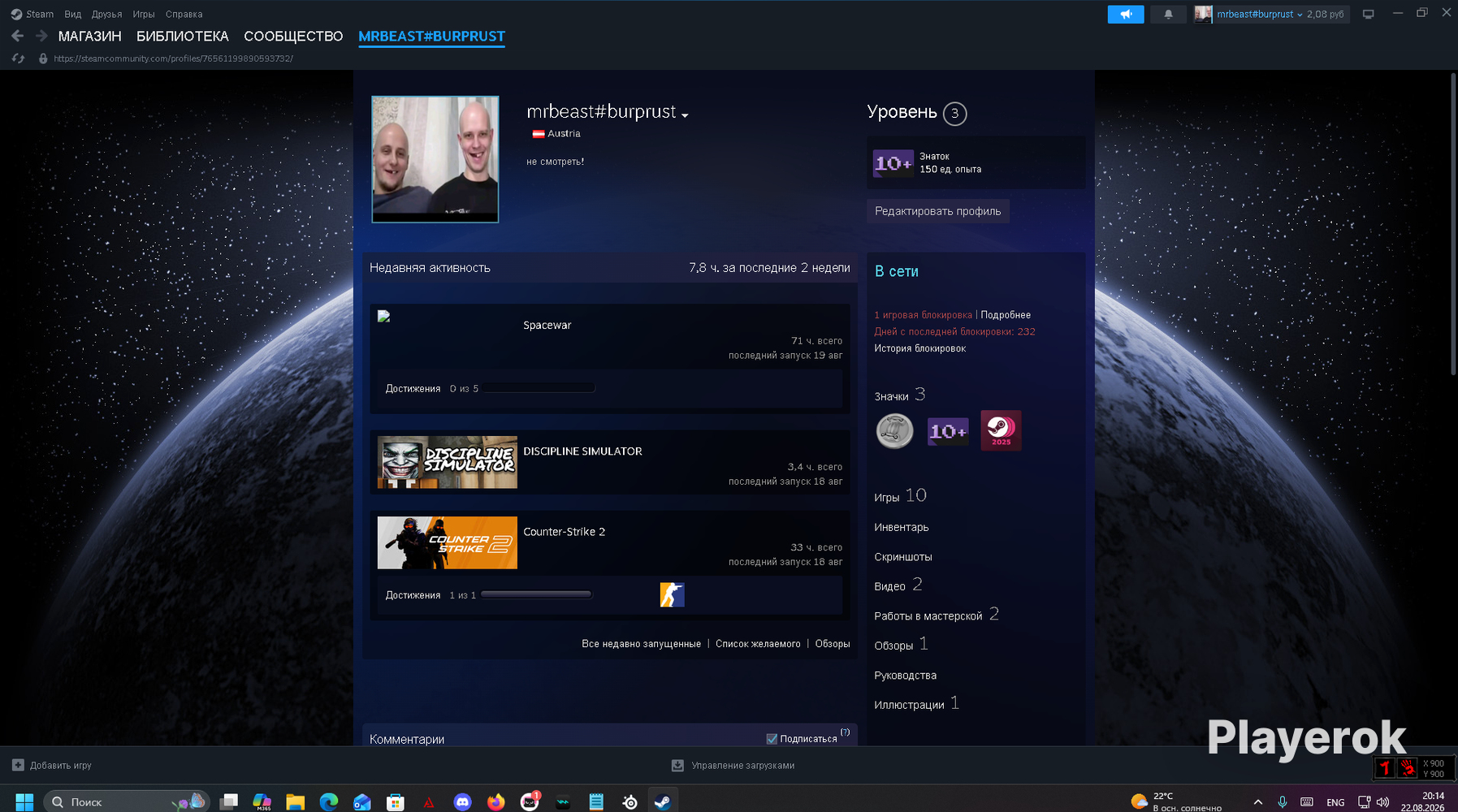1458x812 pixels.
Task: Switch to Big Picture mode
Action: [1368, 14]
